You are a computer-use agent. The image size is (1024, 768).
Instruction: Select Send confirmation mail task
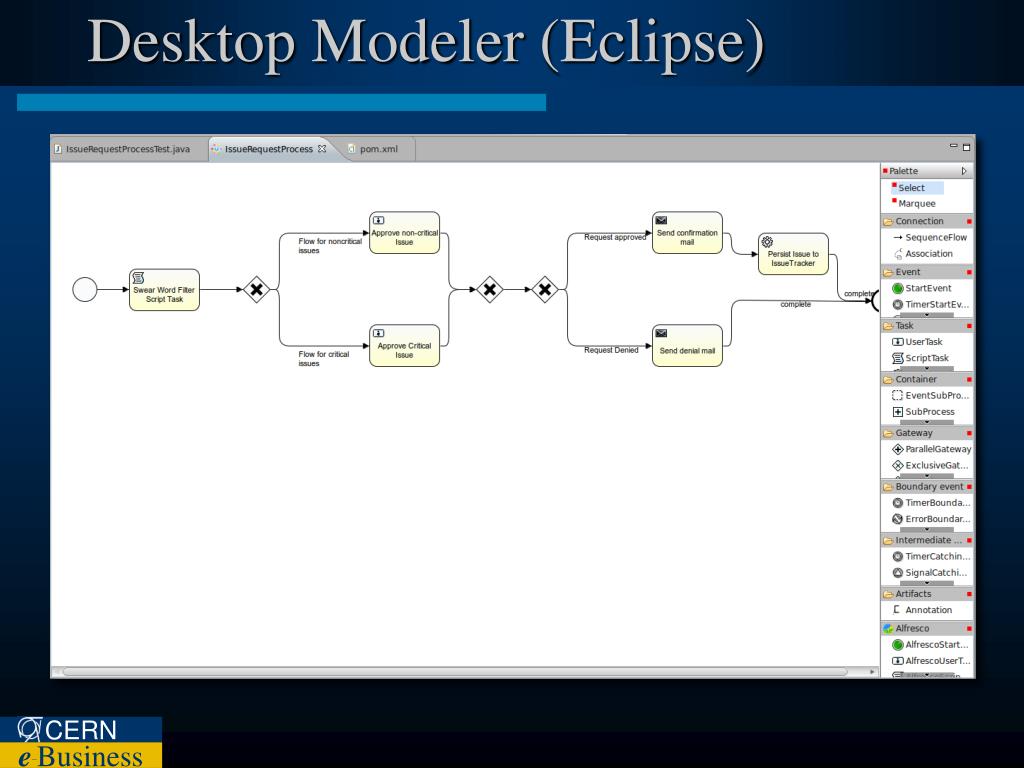point(687,232)
